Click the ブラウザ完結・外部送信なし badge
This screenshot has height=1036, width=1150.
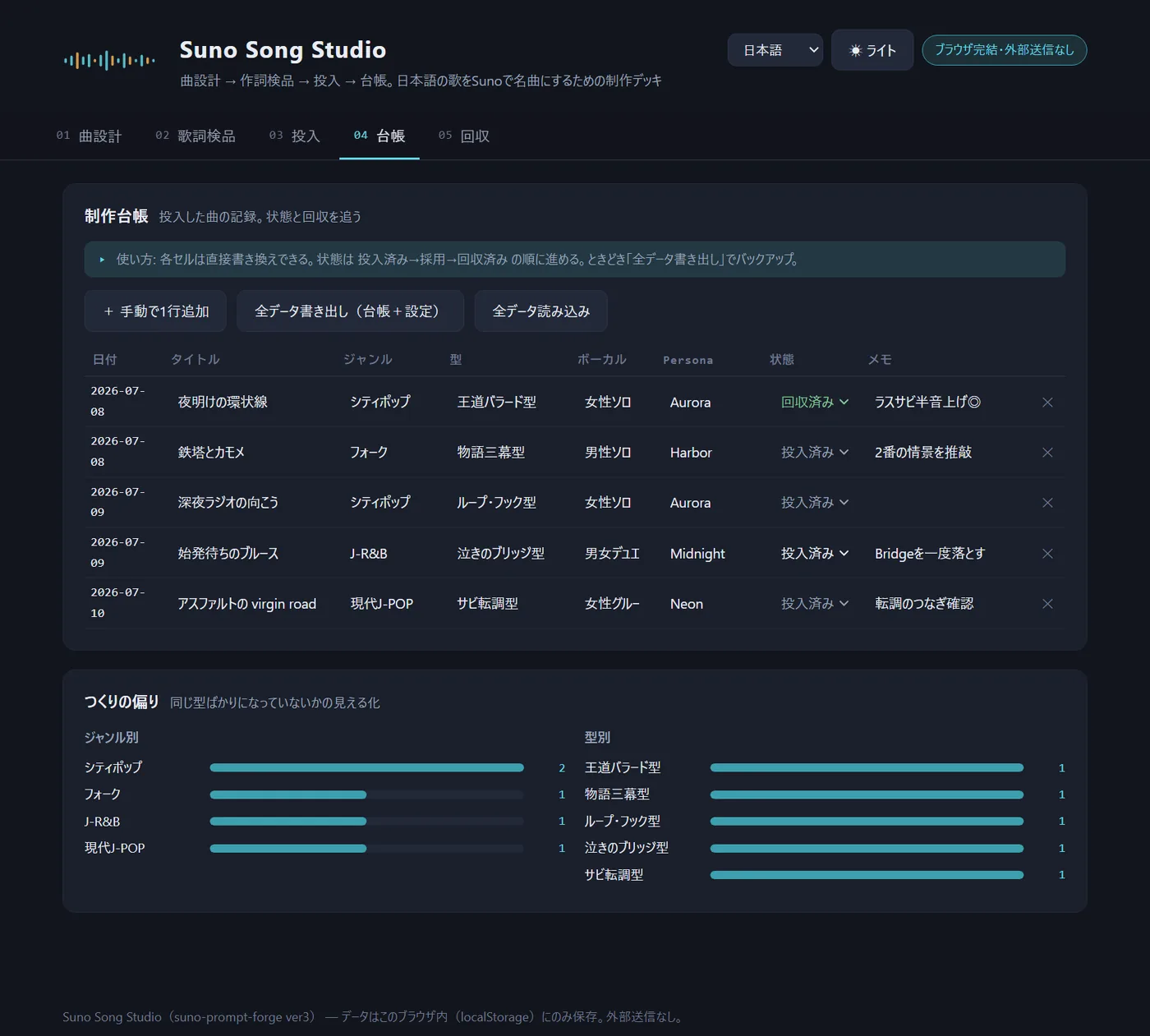pyautogui.click(x=1004, y=50)
